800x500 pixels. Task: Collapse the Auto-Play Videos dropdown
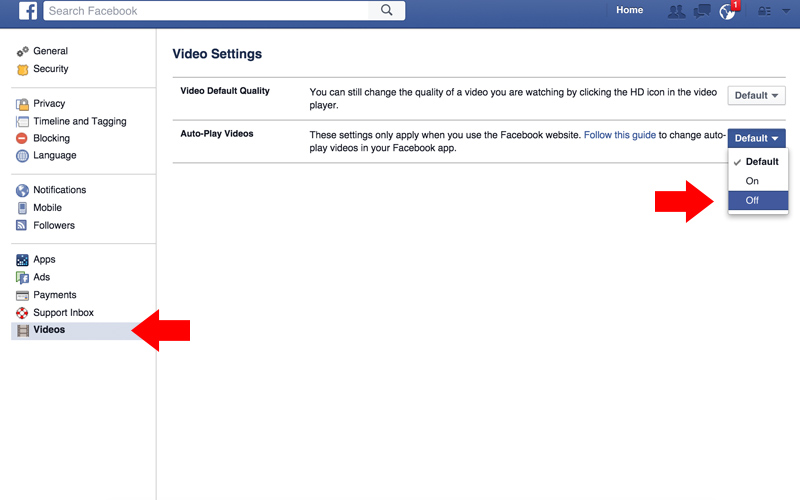[756, 138]
